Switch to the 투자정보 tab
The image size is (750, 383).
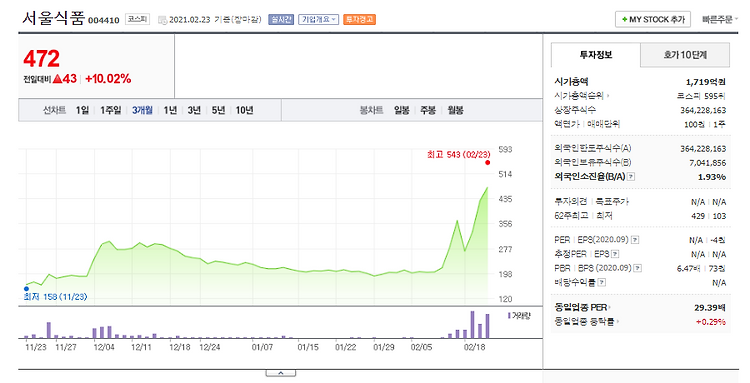click(596, 55)
